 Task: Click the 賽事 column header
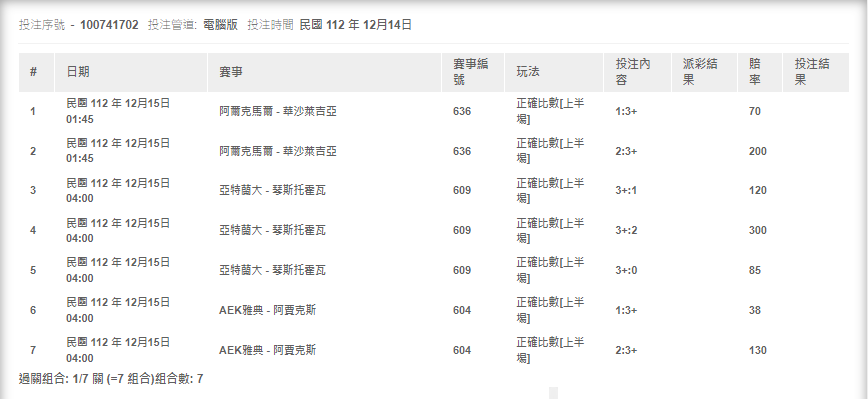point(324,72)
